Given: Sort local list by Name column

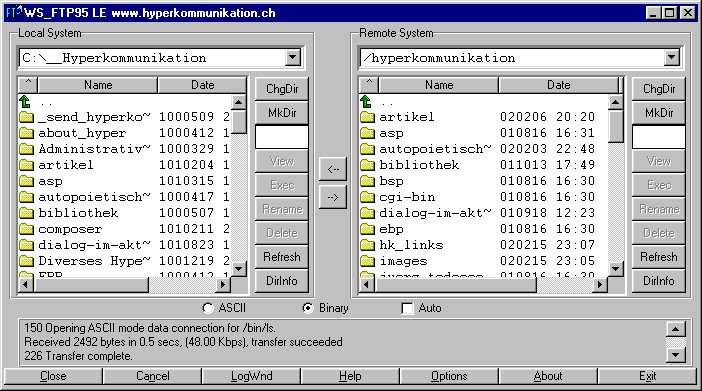Looking at the screenshot, I should [x=98, y=85].
